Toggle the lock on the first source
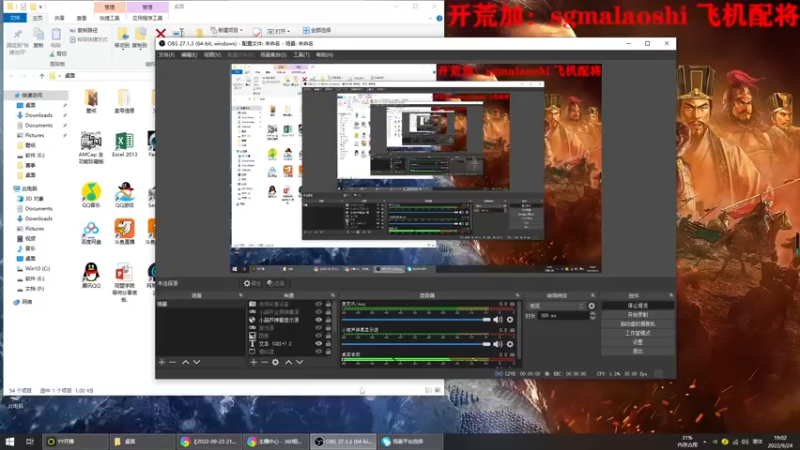800x450 pixels. (x=328, y=304)
